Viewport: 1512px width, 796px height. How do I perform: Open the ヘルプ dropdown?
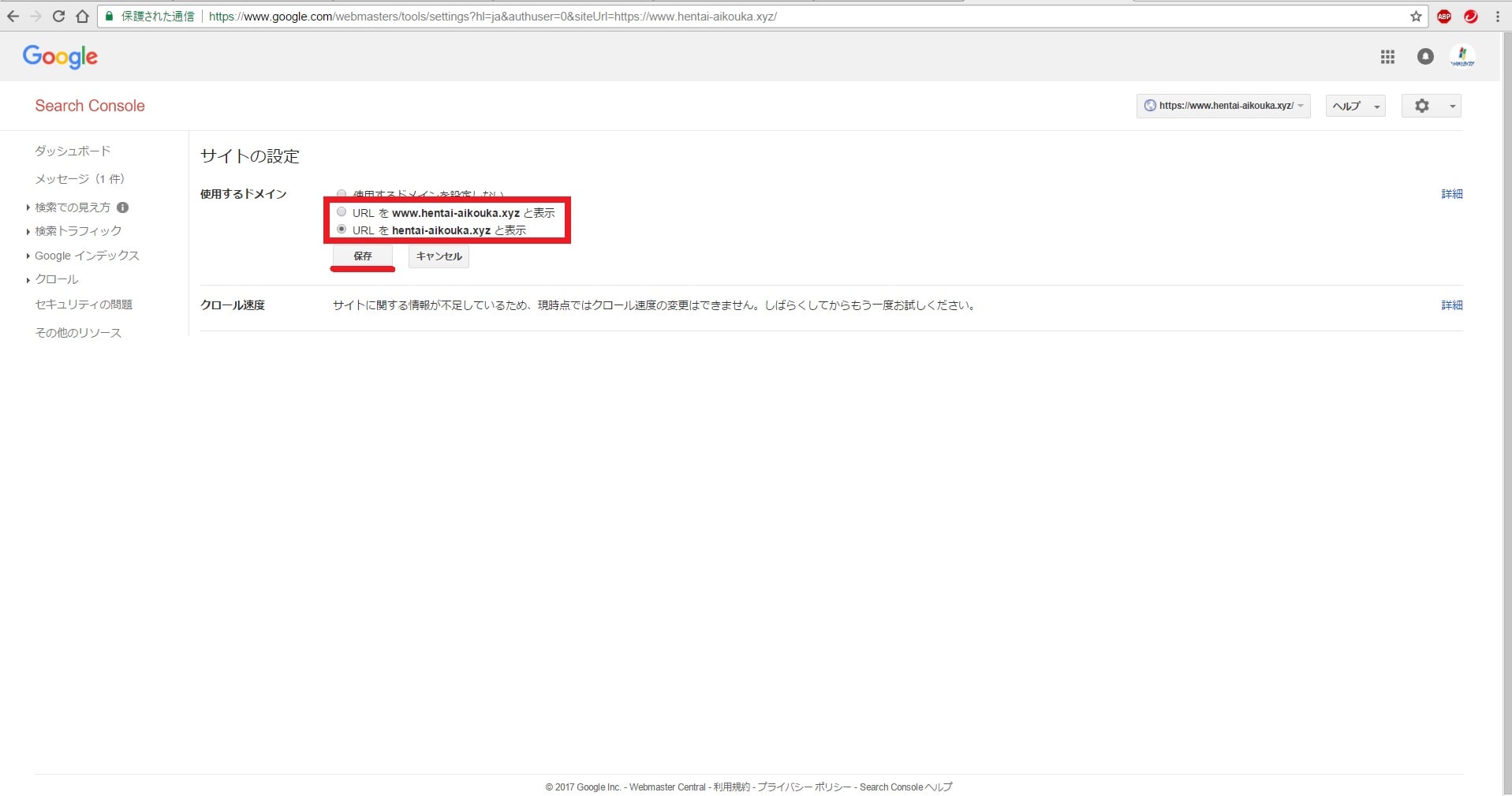pos(1356,106)
